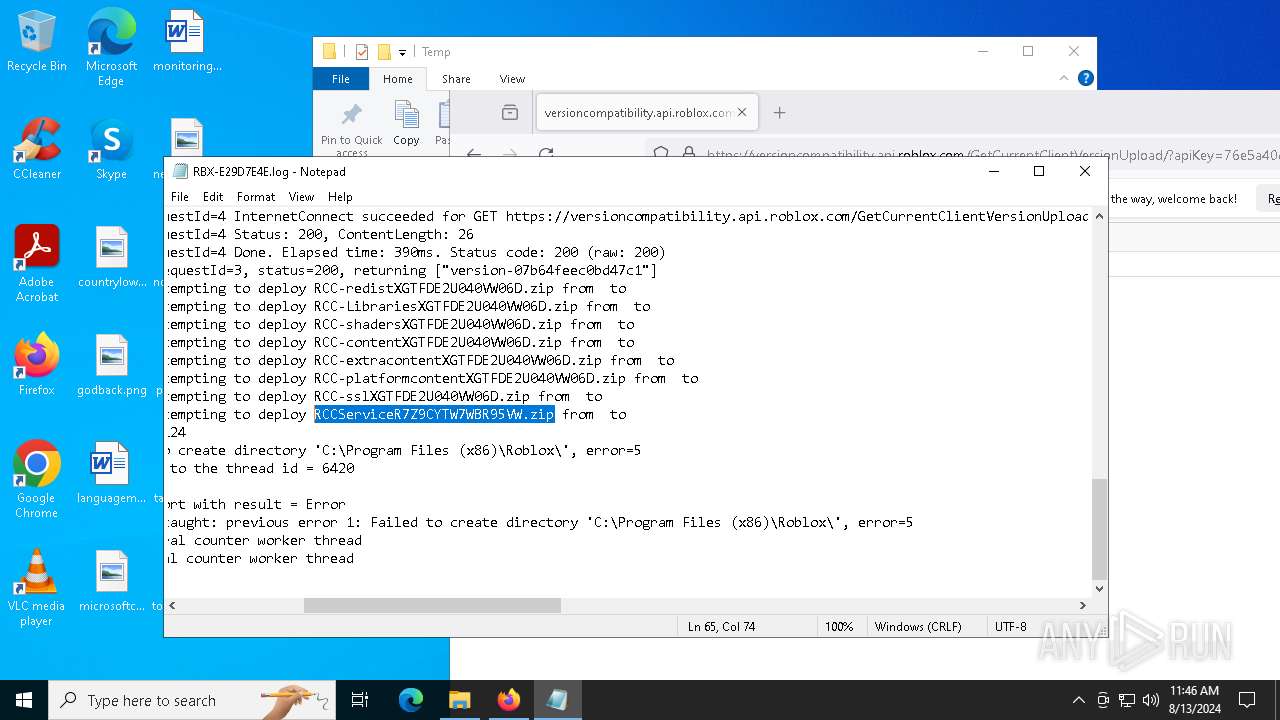Show hidden tray icons chevron
This screenshot has height=720, width=1280.
point(1078,700)
